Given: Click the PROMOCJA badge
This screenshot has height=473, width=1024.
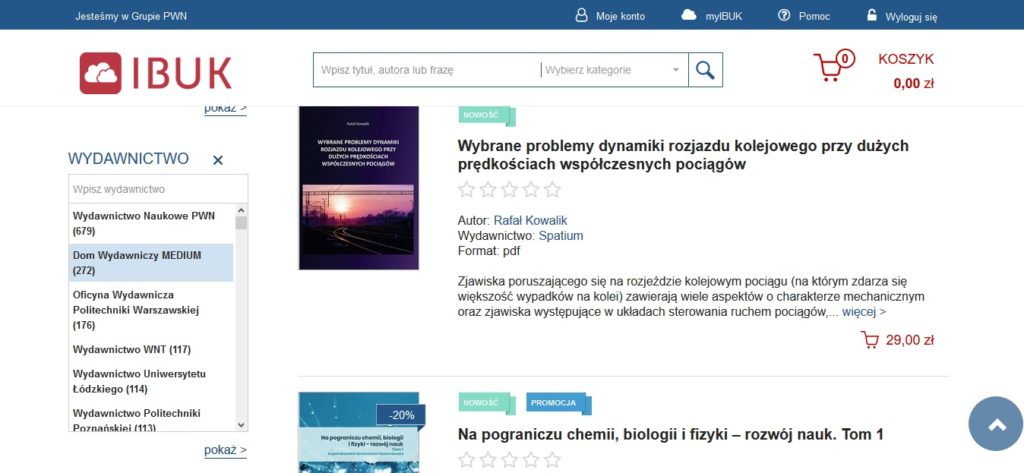Looking at the screenshot, I should point(558,403).
